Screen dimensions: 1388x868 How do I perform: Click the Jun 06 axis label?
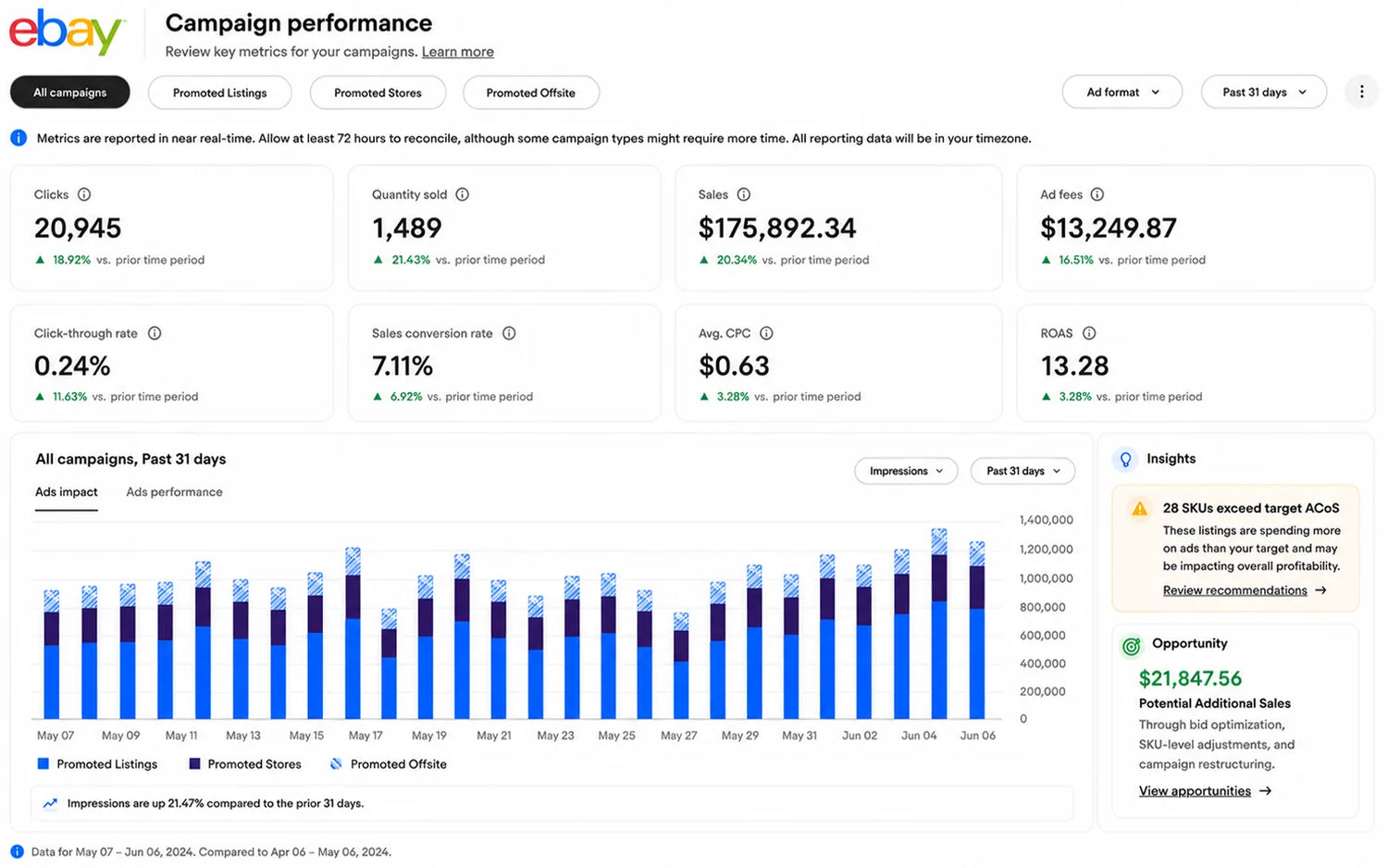(x=978, y=736)
